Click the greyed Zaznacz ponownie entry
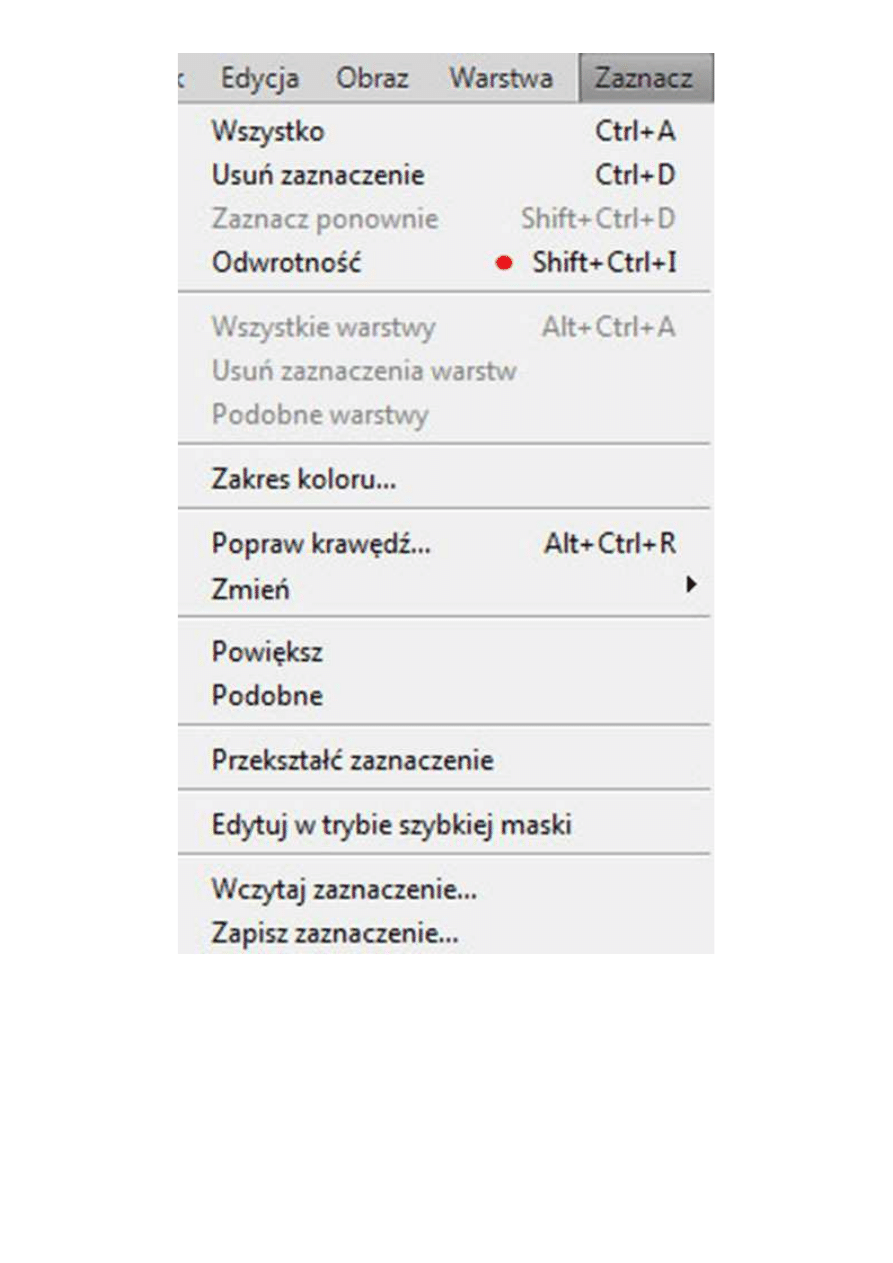893x1263 pixels. point(325,219)
